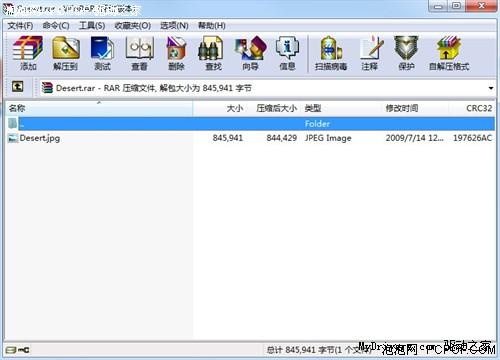This screenshot has width=500, height=360.
Task: Sort by 大小 column header
Action: coord(220,108)
